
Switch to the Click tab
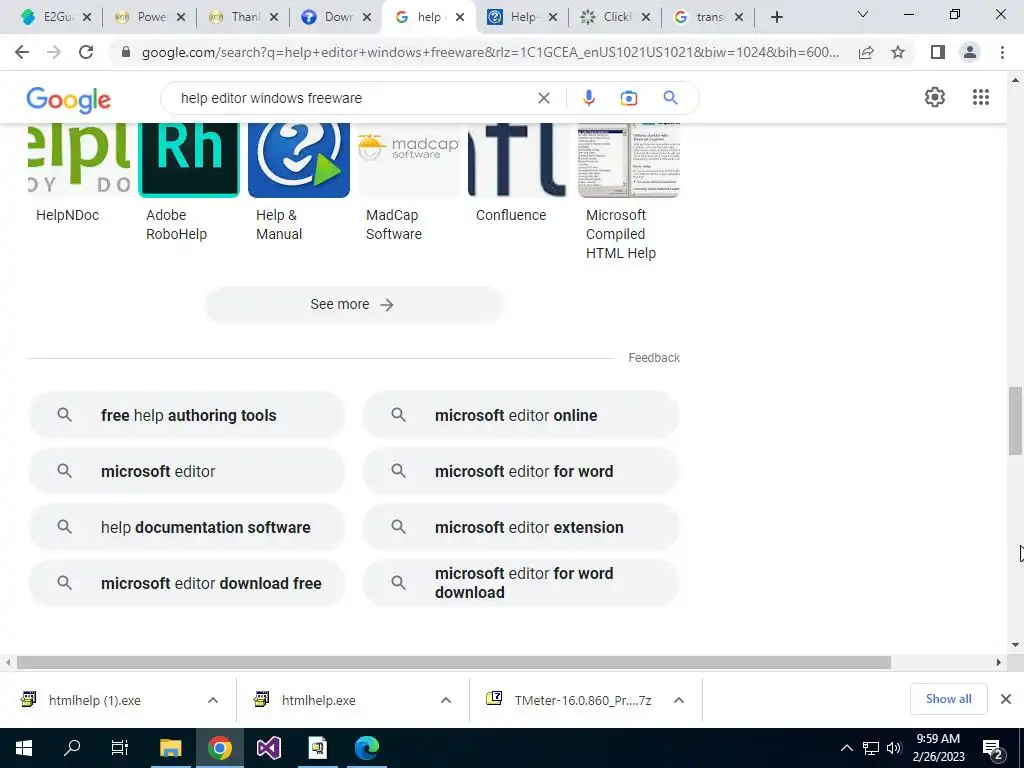(x=616, y=17)
